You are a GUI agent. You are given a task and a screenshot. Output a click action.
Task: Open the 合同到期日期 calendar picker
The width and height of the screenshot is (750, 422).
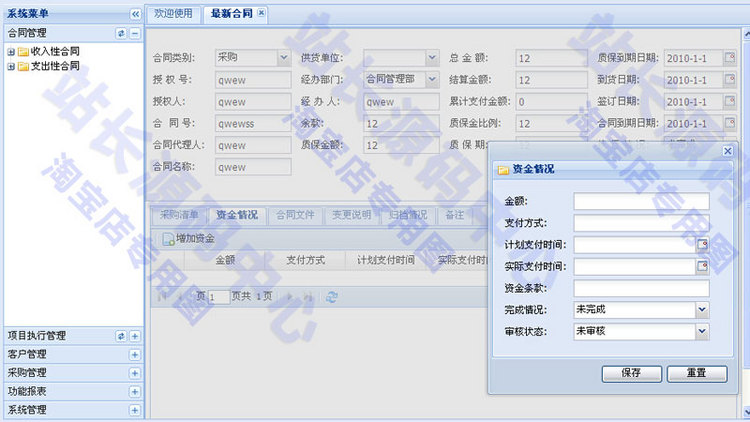click(x=729, y=123)
